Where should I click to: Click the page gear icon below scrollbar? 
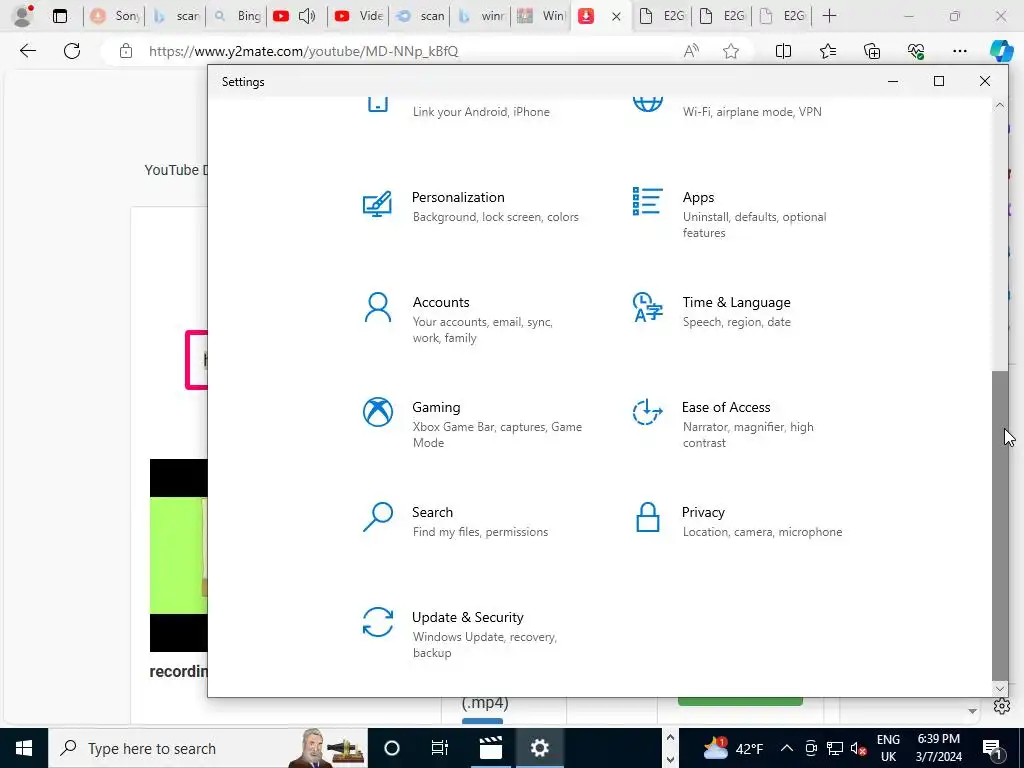(x=1002, y=706)
